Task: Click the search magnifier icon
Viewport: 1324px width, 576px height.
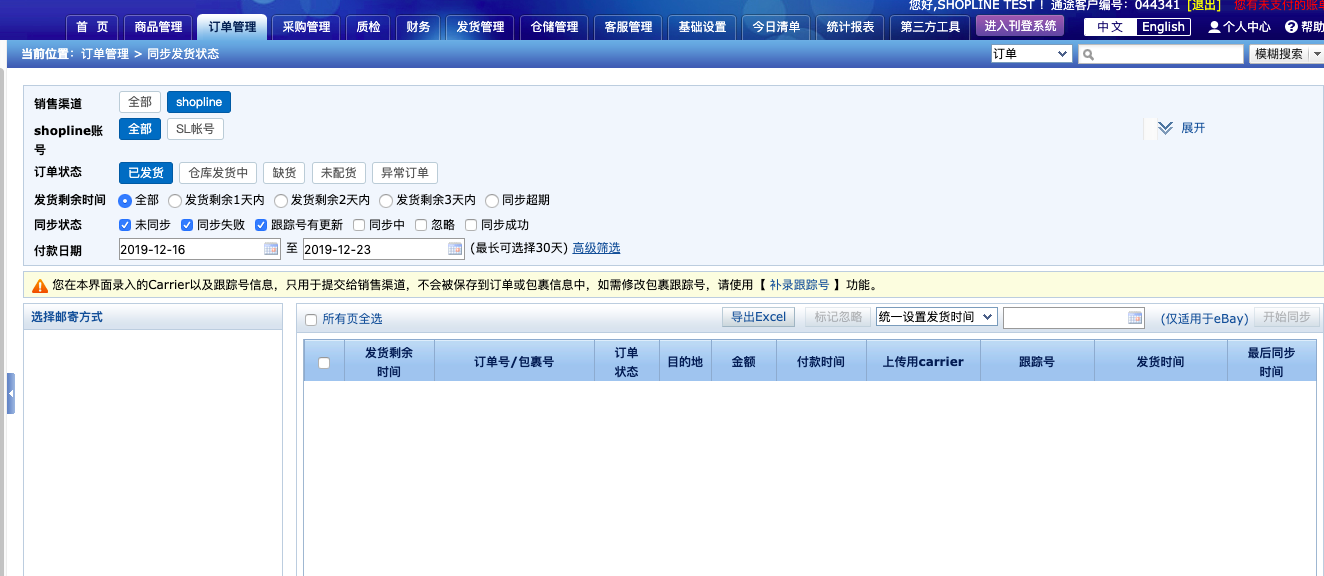Action: coord(1088,54)
